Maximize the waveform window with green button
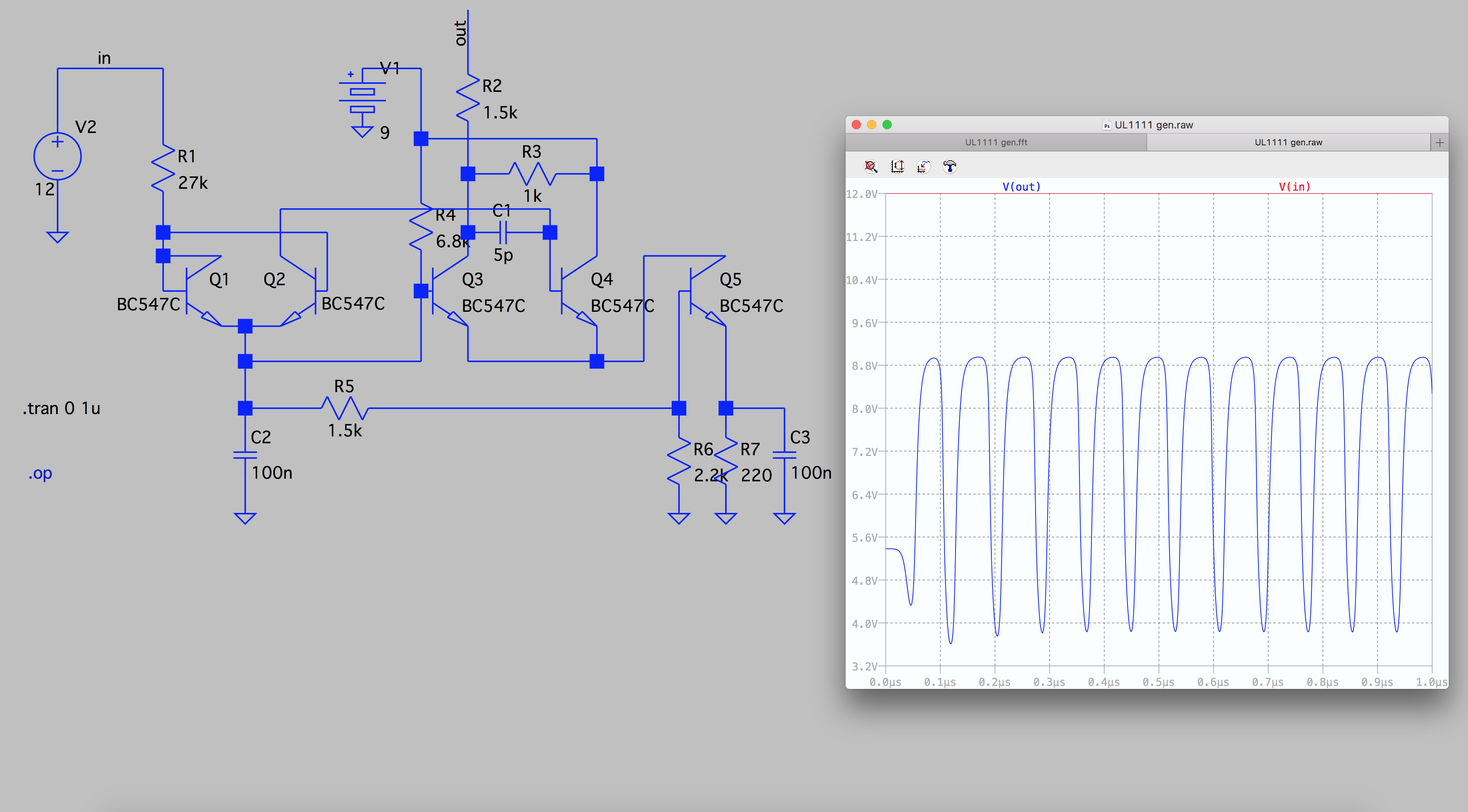This screenshot has width=1468, height=812. (887, 125)
